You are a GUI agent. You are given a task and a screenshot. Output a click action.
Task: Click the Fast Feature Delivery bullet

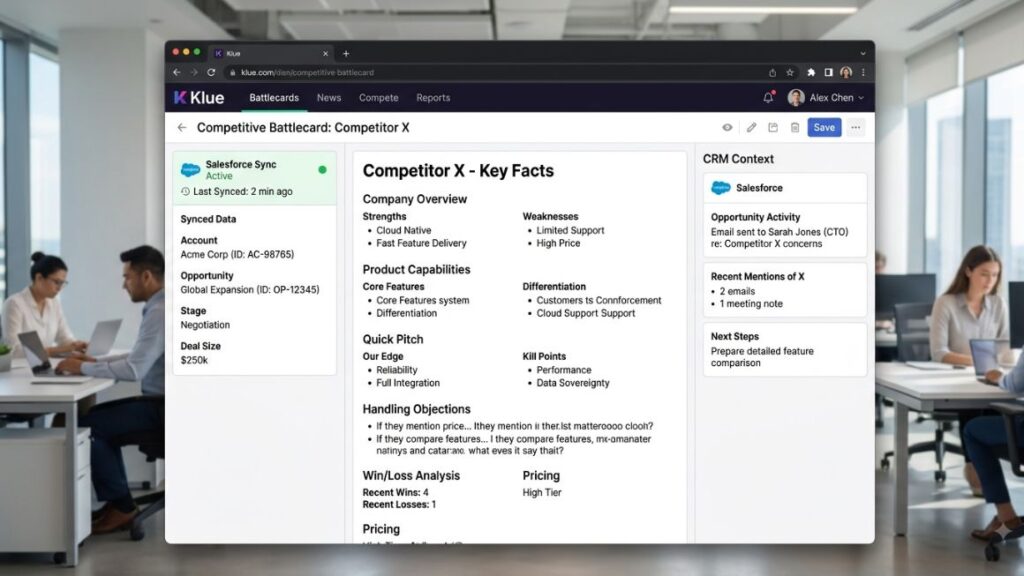pos(421,243)
